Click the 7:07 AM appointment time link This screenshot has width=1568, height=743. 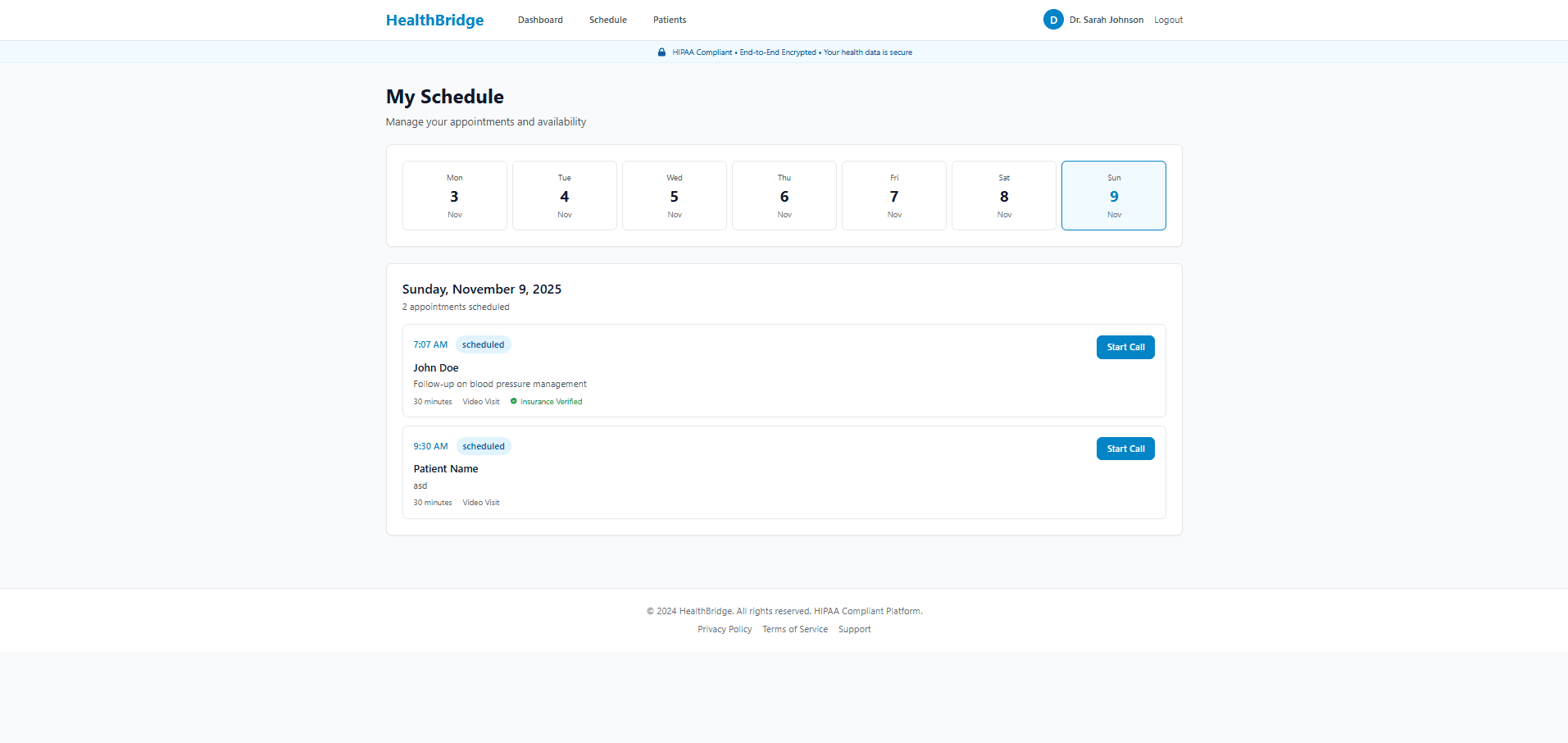tap(429, 344)
